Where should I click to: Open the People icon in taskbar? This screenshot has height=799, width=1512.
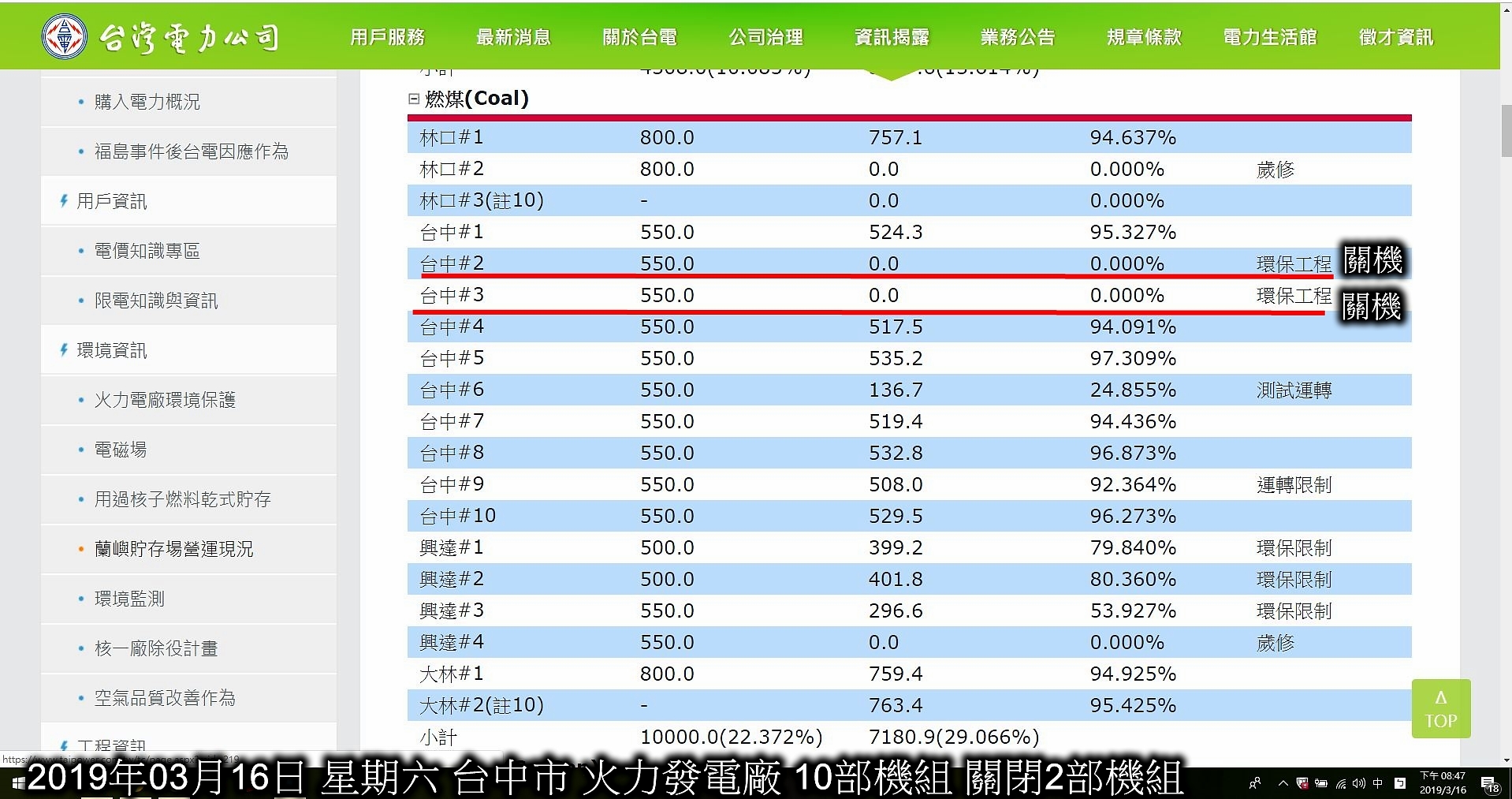[x=1255, y=783]
